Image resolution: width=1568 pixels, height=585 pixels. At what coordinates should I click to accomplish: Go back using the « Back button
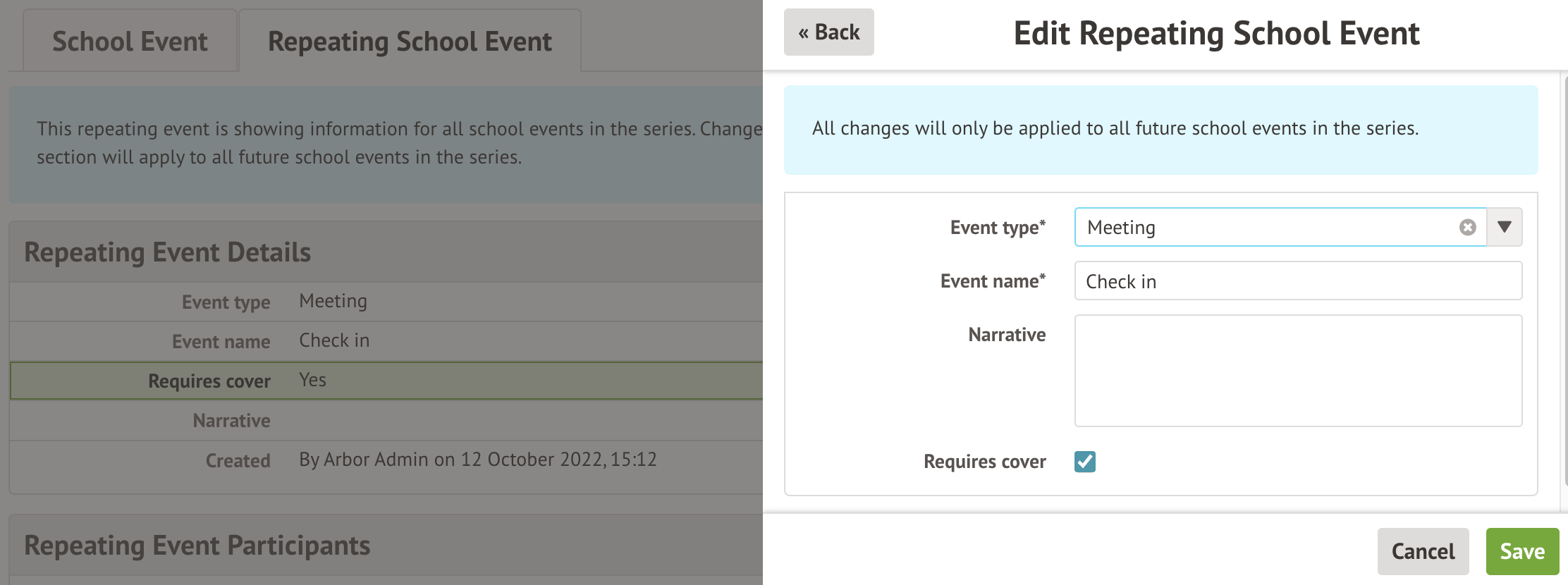coord(828,32)
